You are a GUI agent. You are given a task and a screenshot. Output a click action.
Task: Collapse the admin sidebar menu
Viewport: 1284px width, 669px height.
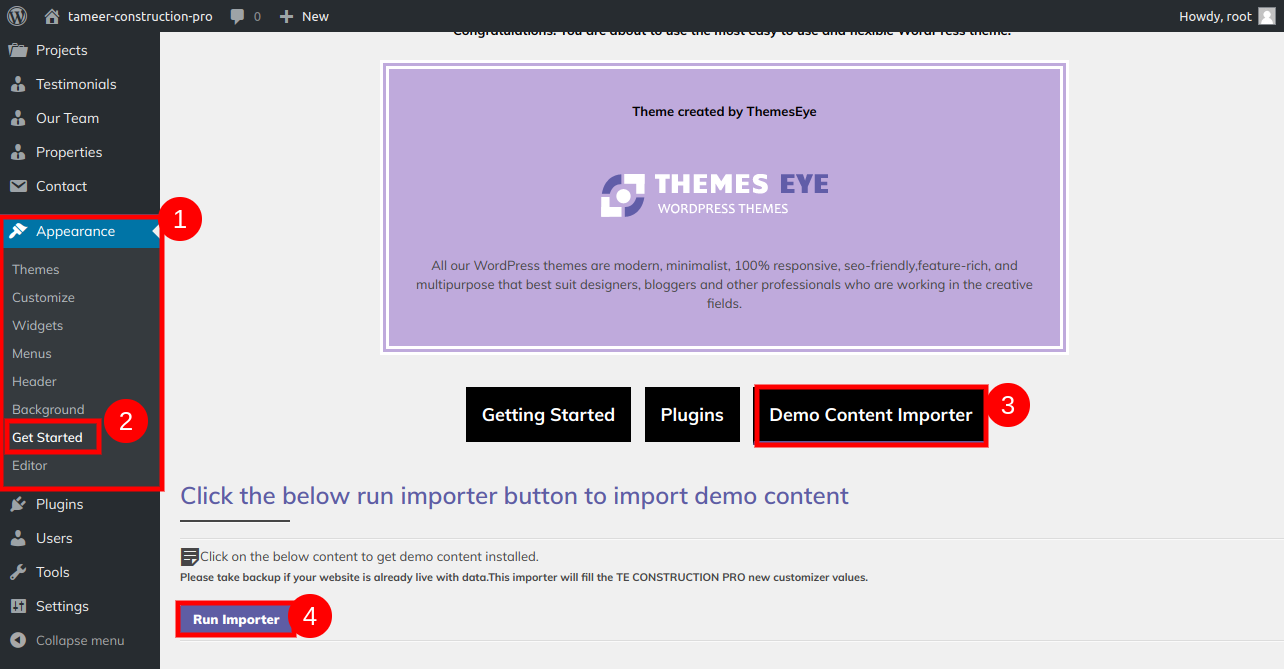pyautogui.click(x=80, y=640)
